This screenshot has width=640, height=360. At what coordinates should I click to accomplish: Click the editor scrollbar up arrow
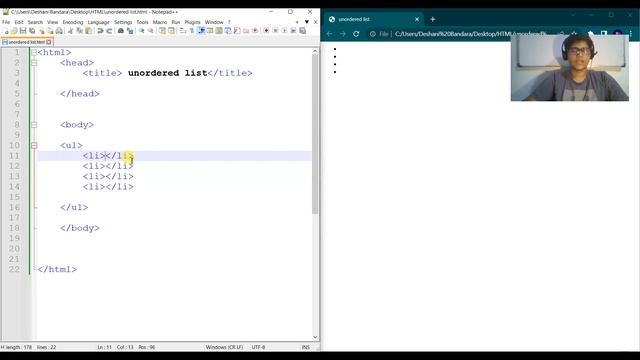(315, 51)
